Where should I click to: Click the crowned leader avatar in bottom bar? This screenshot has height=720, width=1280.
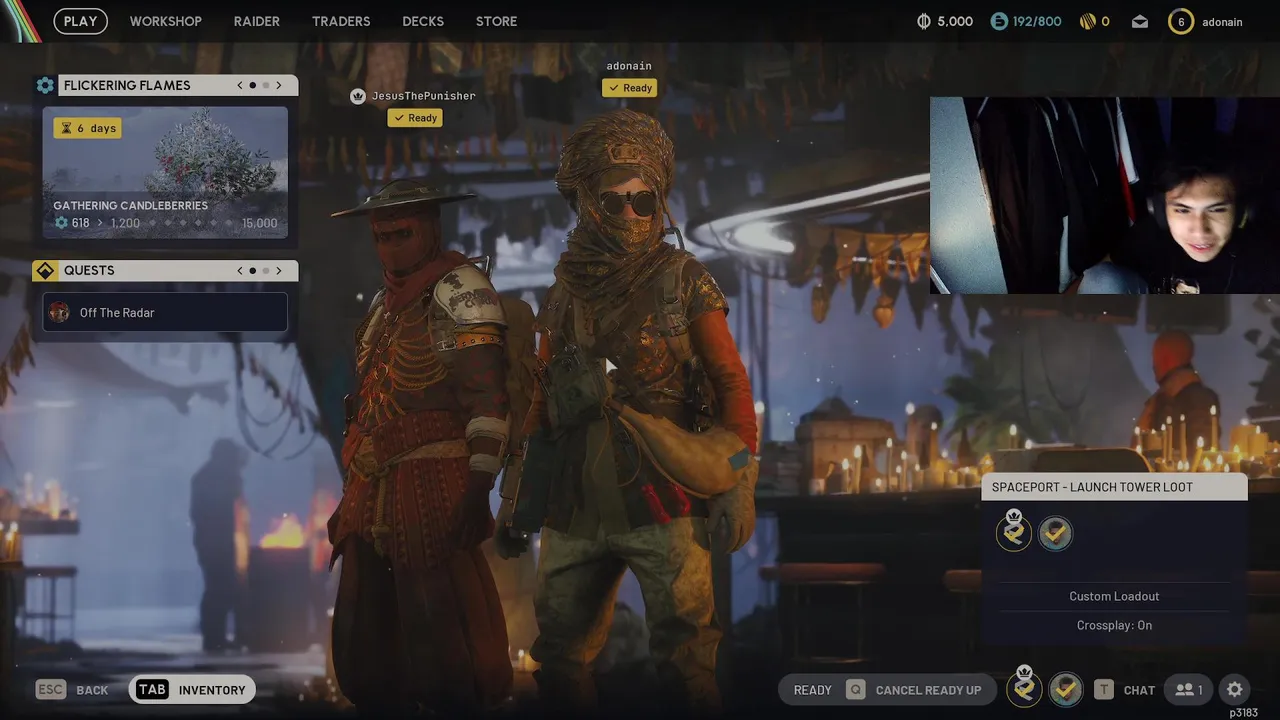(x=1024, y=688)
